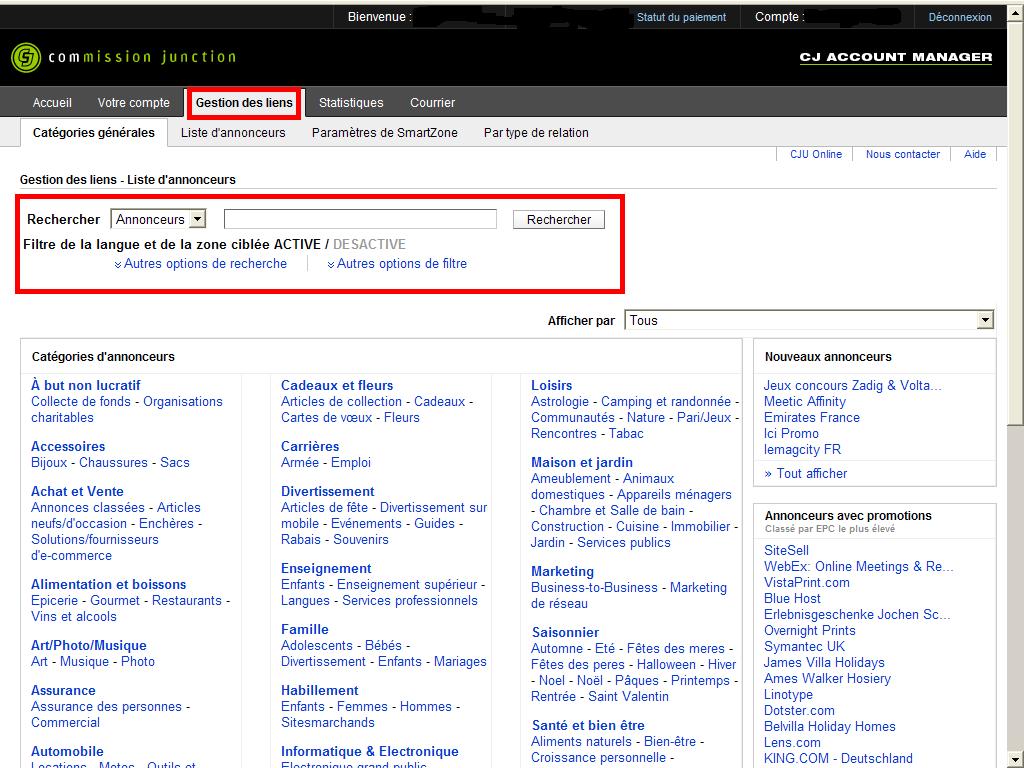Open the Saint Valentin subcategory
The height and width of the screenshot is (768, 1024).
tap(628, 696)
